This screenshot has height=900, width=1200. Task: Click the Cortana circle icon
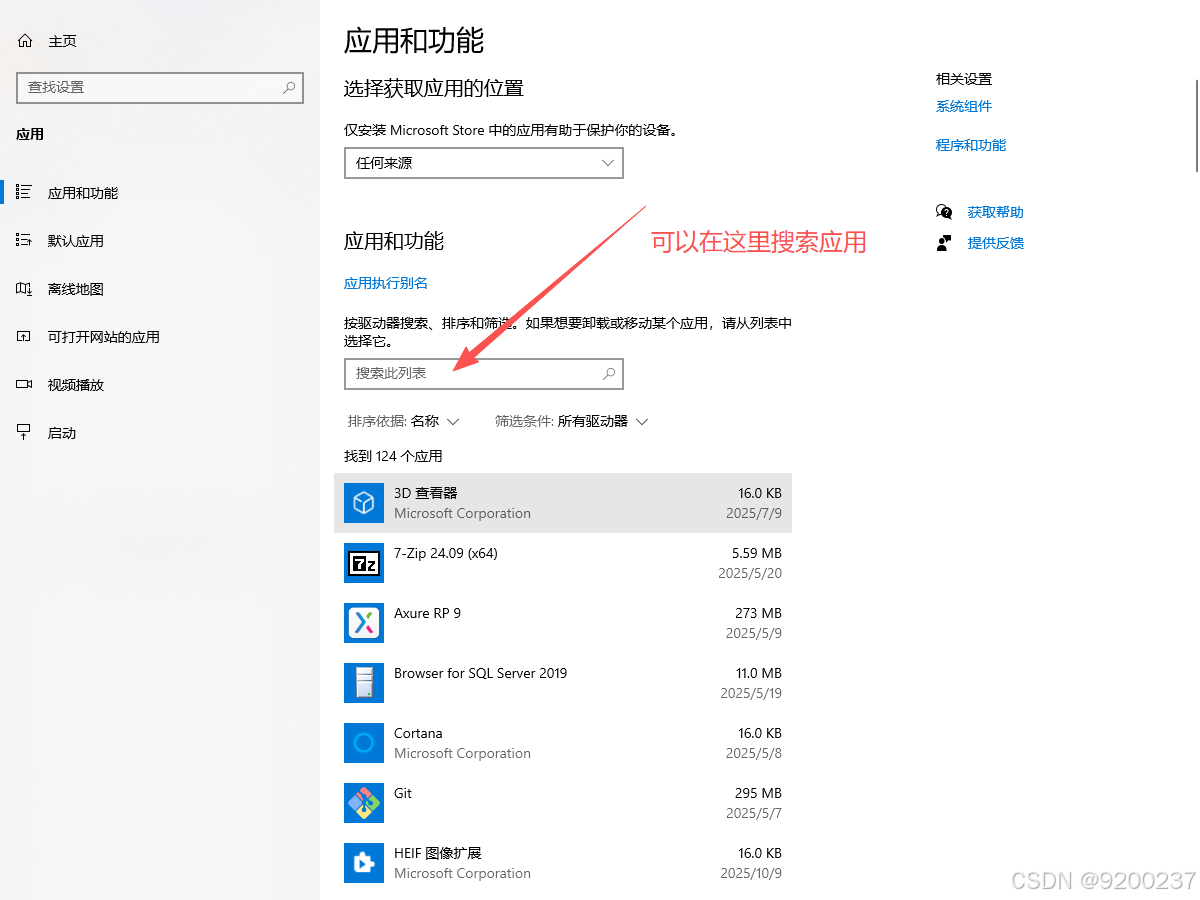[x=364, y=743]
